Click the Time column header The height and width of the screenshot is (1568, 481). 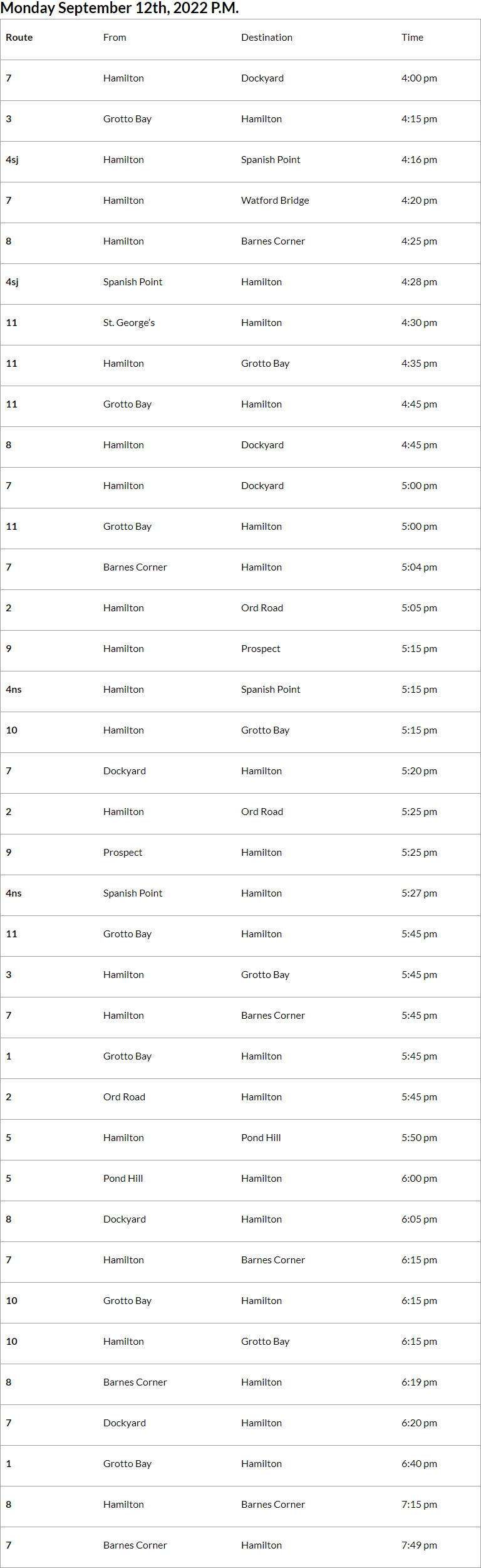click(412, 38)
